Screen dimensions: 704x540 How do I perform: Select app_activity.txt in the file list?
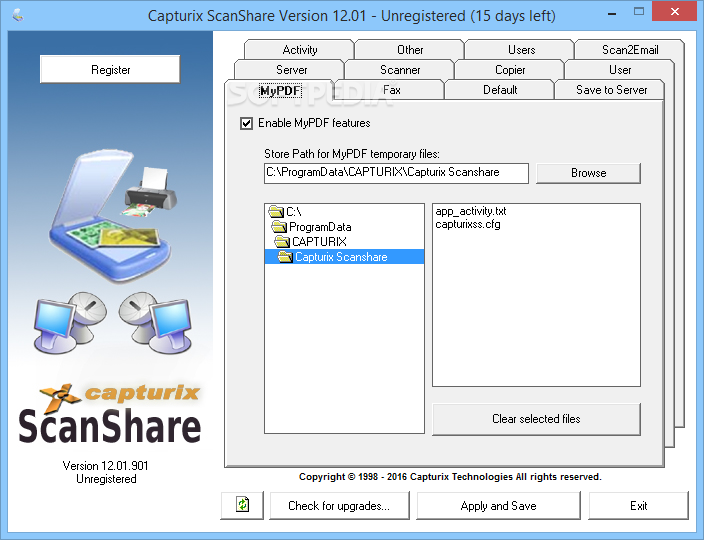(471, 211)
